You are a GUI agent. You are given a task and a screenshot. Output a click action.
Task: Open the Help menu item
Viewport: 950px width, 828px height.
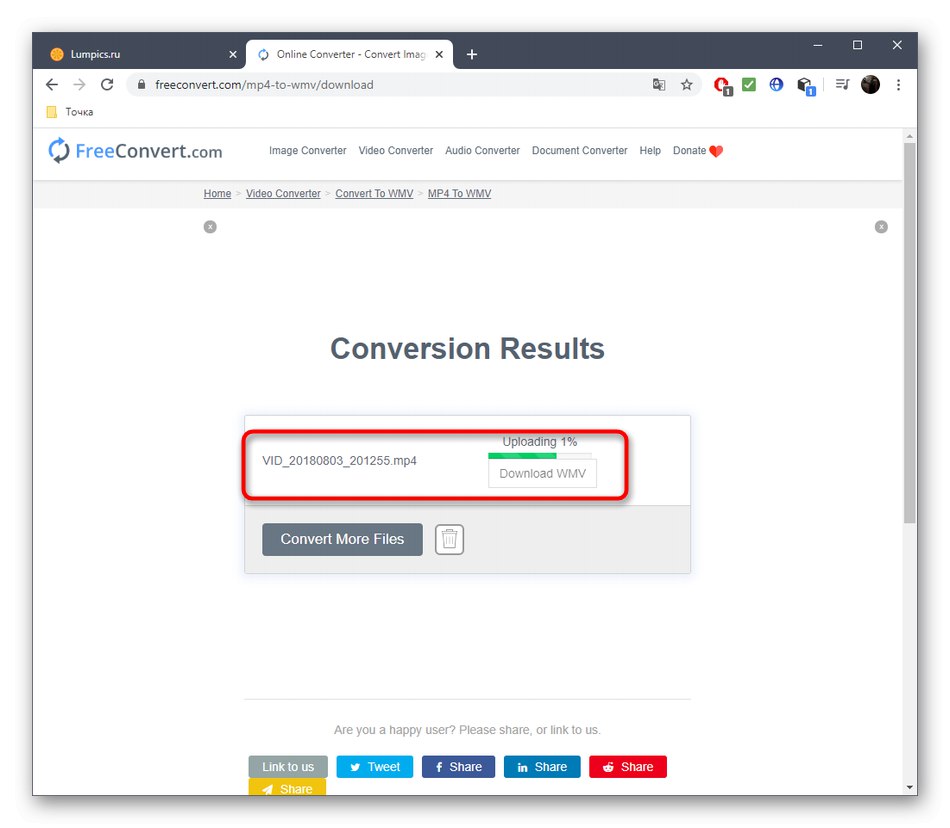pyautogui.click(x=650, y=151)
